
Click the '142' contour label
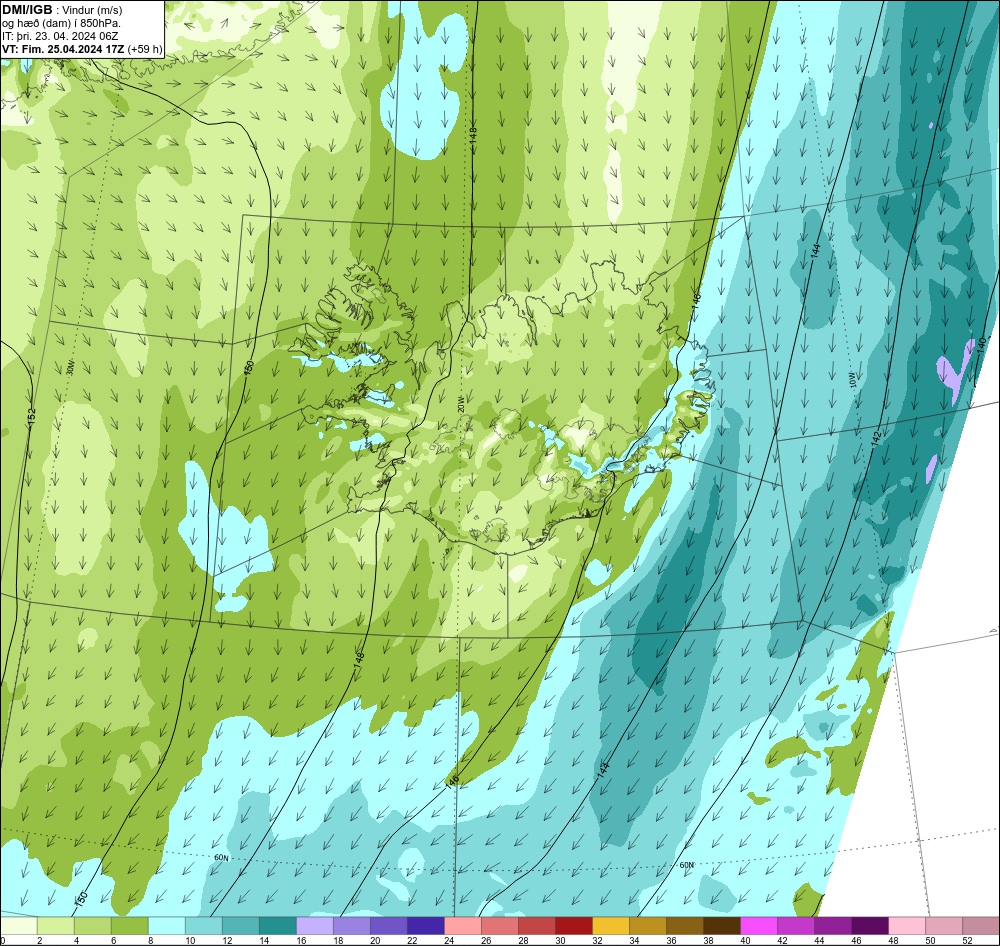pos(876,438)
